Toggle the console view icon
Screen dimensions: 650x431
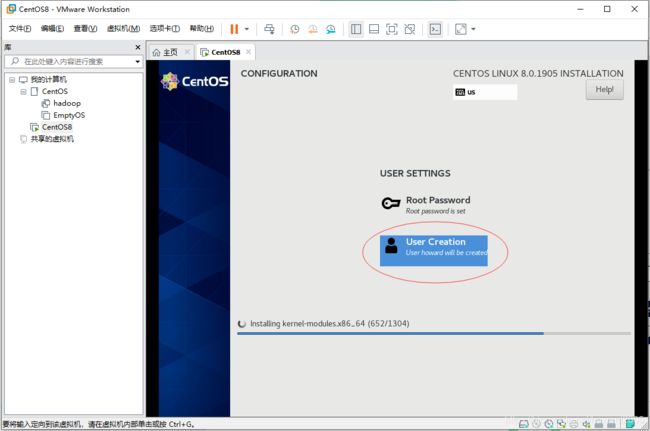[x=435, y=29]
